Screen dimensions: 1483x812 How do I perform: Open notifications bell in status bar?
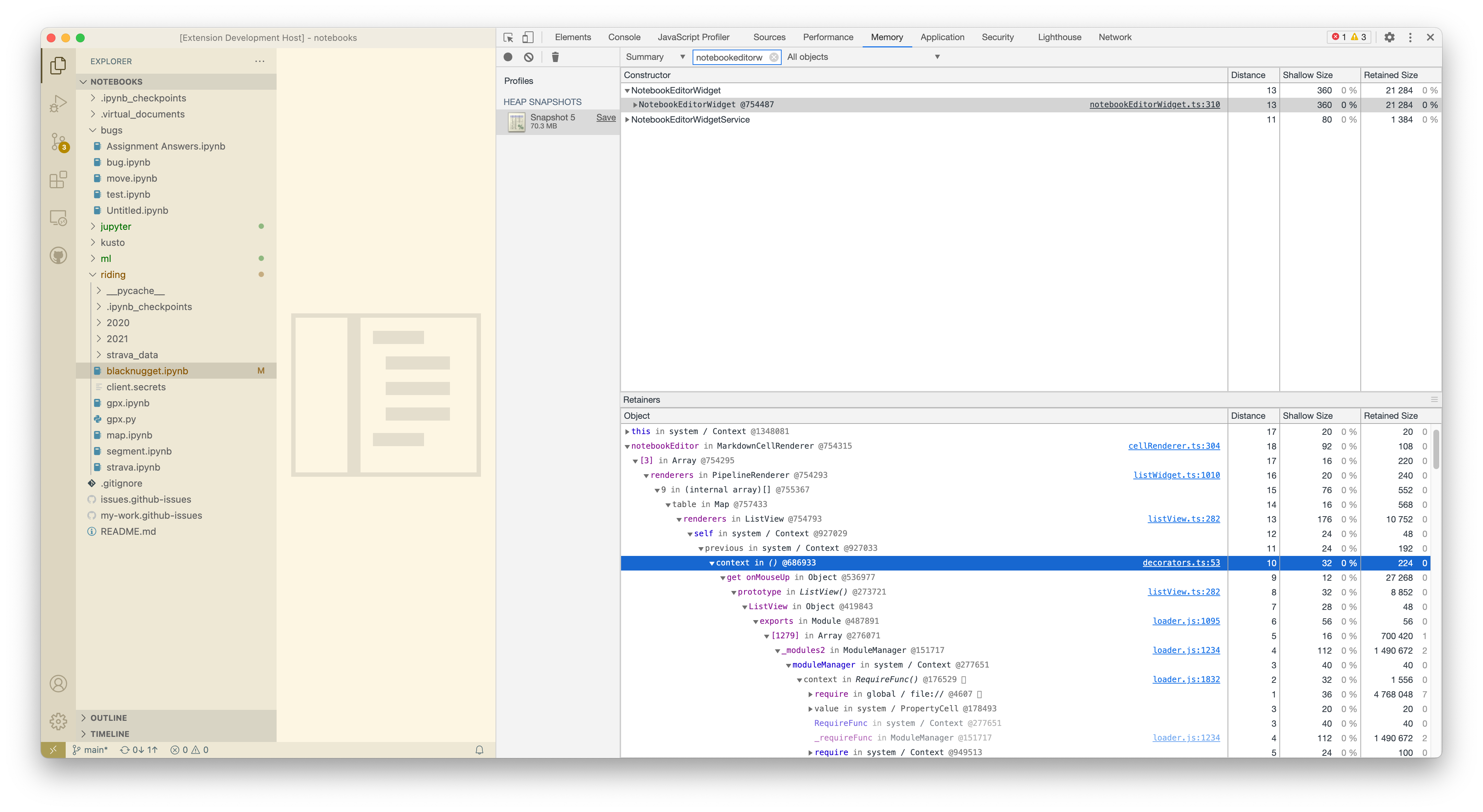(479, 749)
